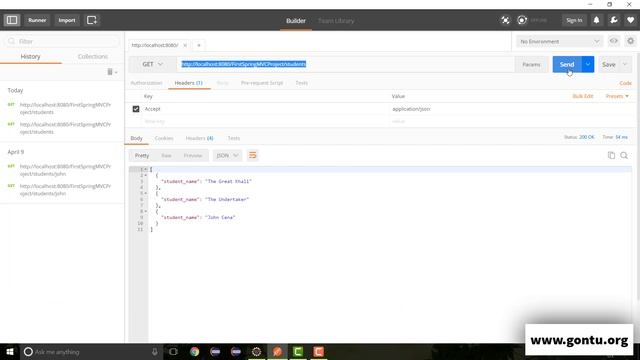
Task: Add a new request tab
Action: [x=199, y=45]
